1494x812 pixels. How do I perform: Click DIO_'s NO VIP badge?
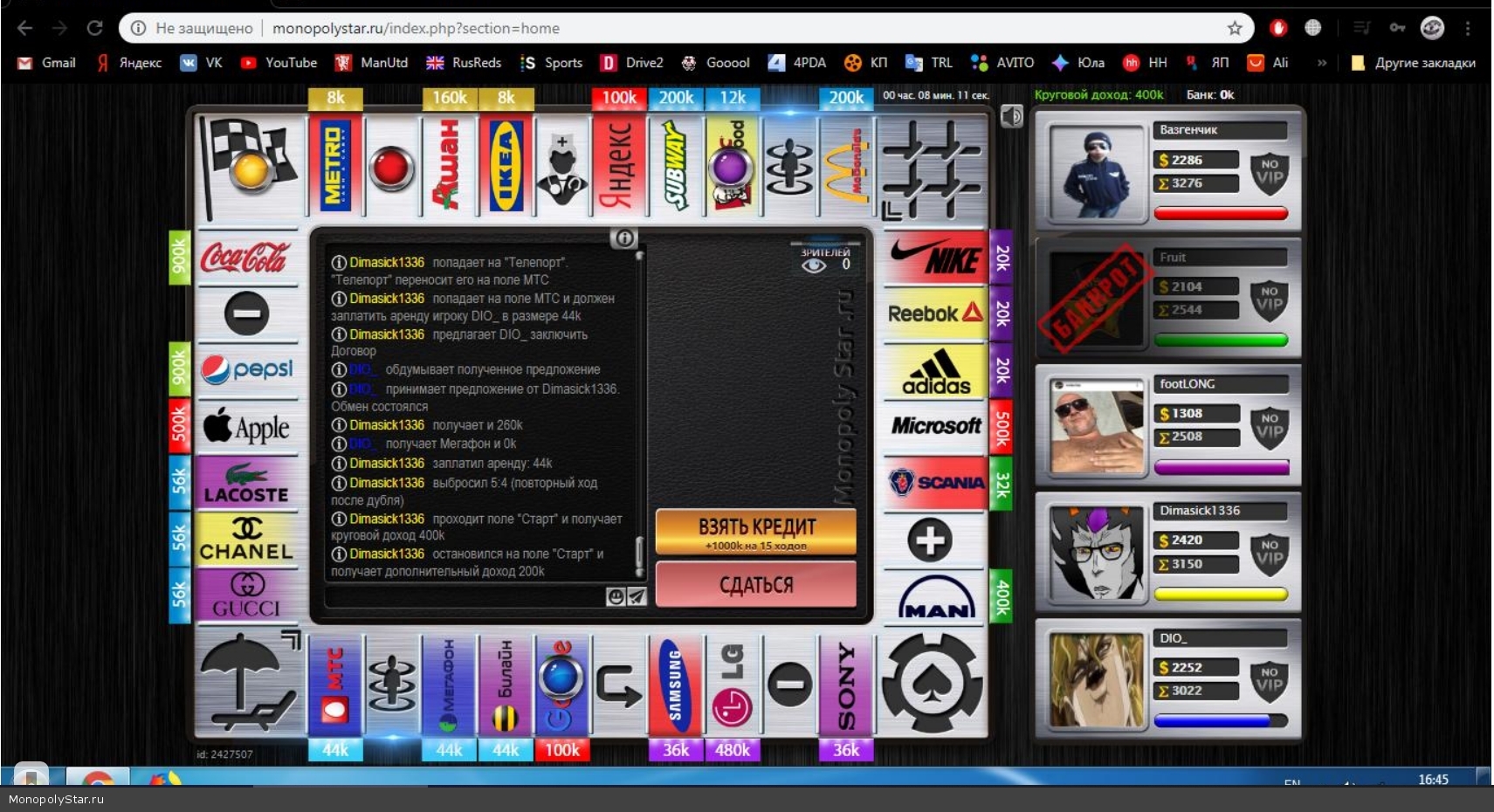pyautogui.click(x=1270, y=681)
